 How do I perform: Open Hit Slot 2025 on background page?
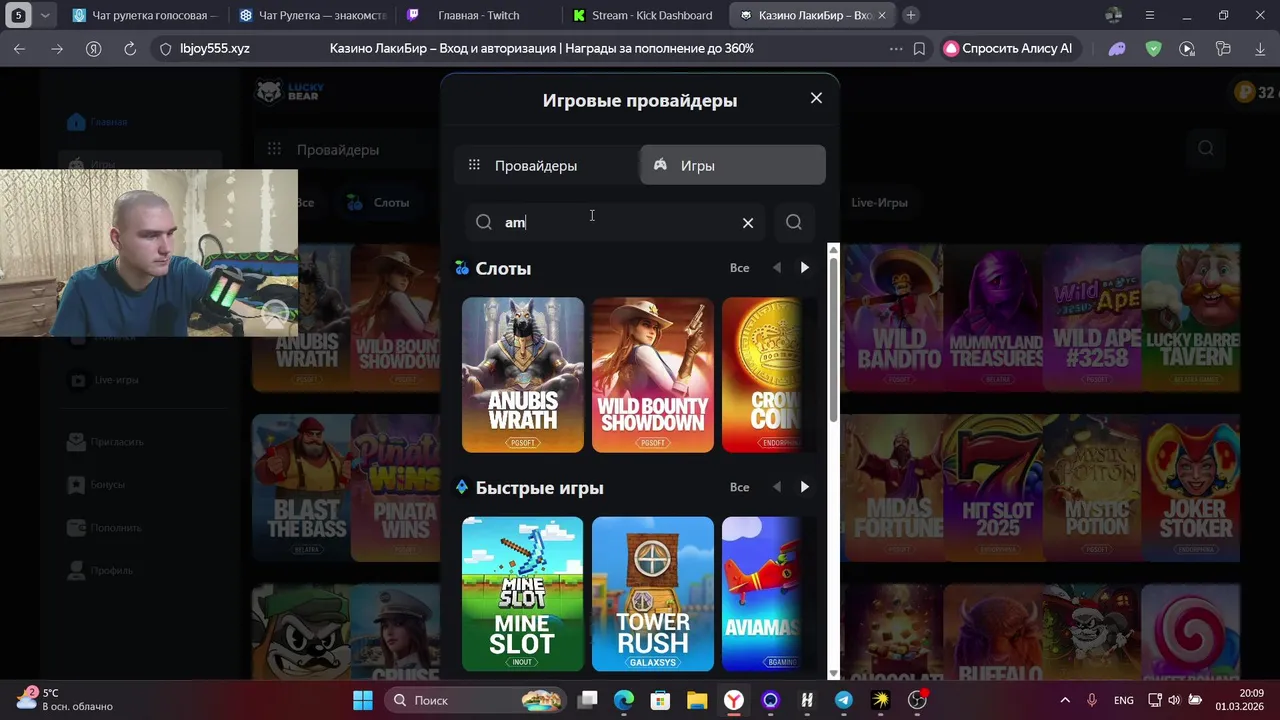(995, 487)
